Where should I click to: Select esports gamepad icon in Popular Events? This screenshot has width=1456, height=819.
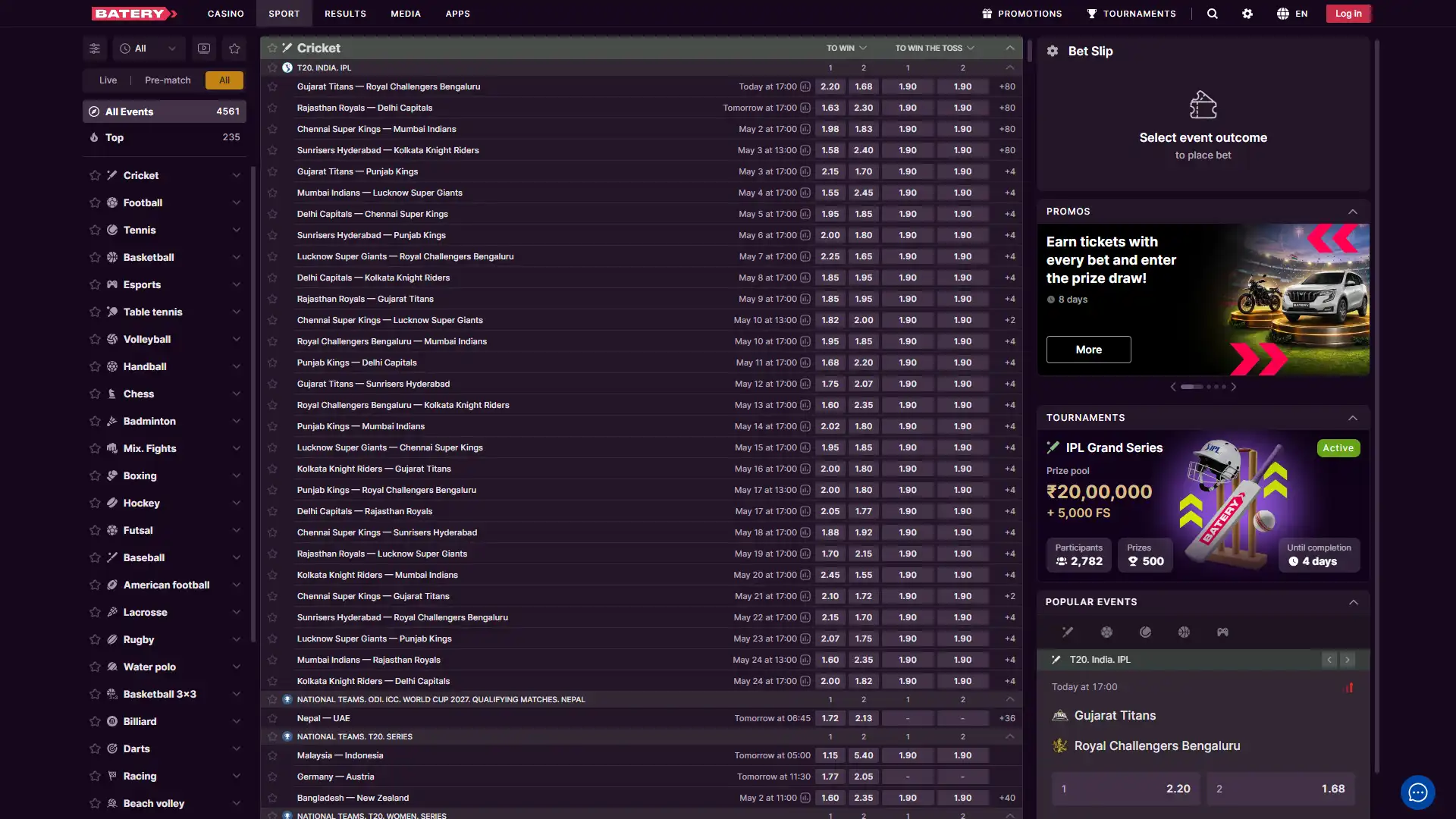tap(1222, 632)
